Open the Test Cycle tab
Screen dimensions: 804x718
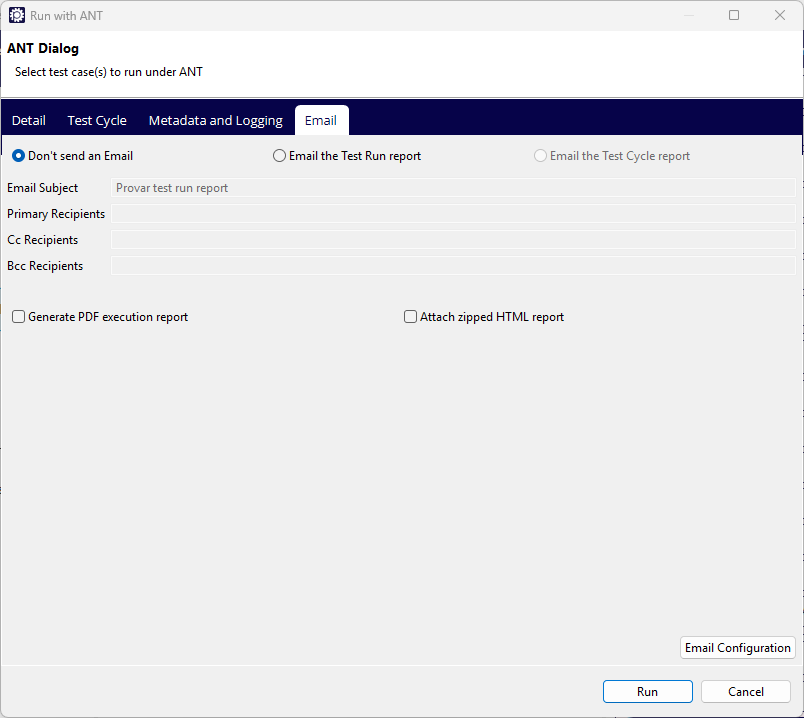click(97, 120)
